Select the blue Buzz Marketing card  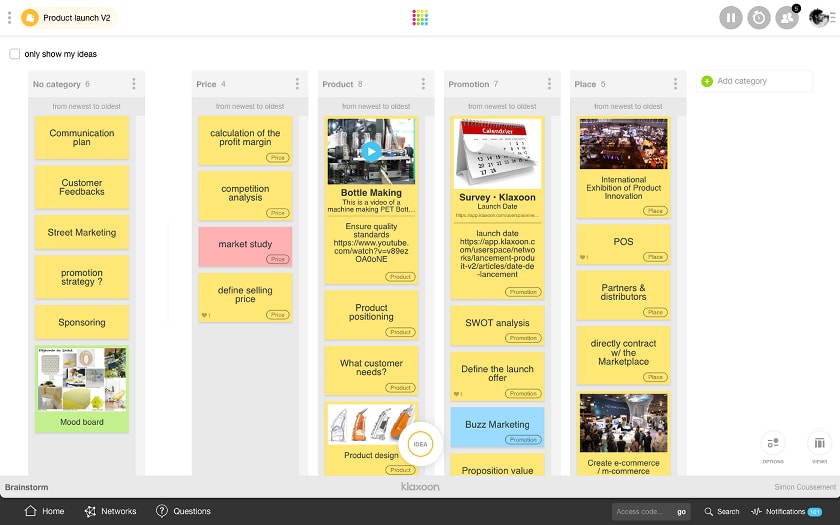(497, 427)
